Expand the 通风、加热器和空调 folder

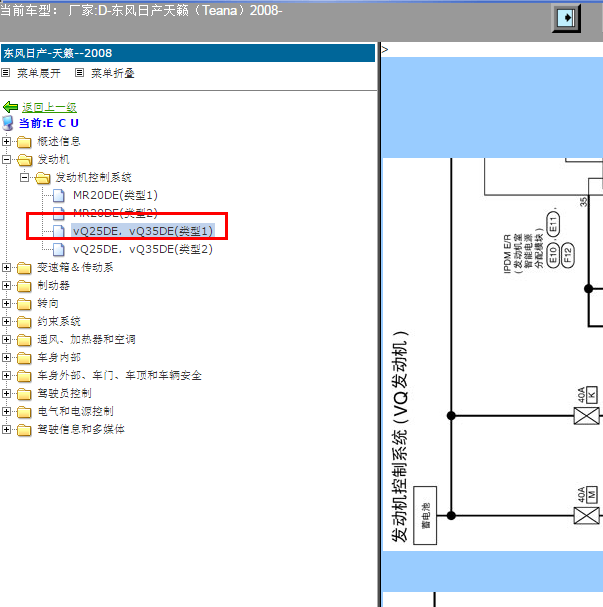pos(6,339)
